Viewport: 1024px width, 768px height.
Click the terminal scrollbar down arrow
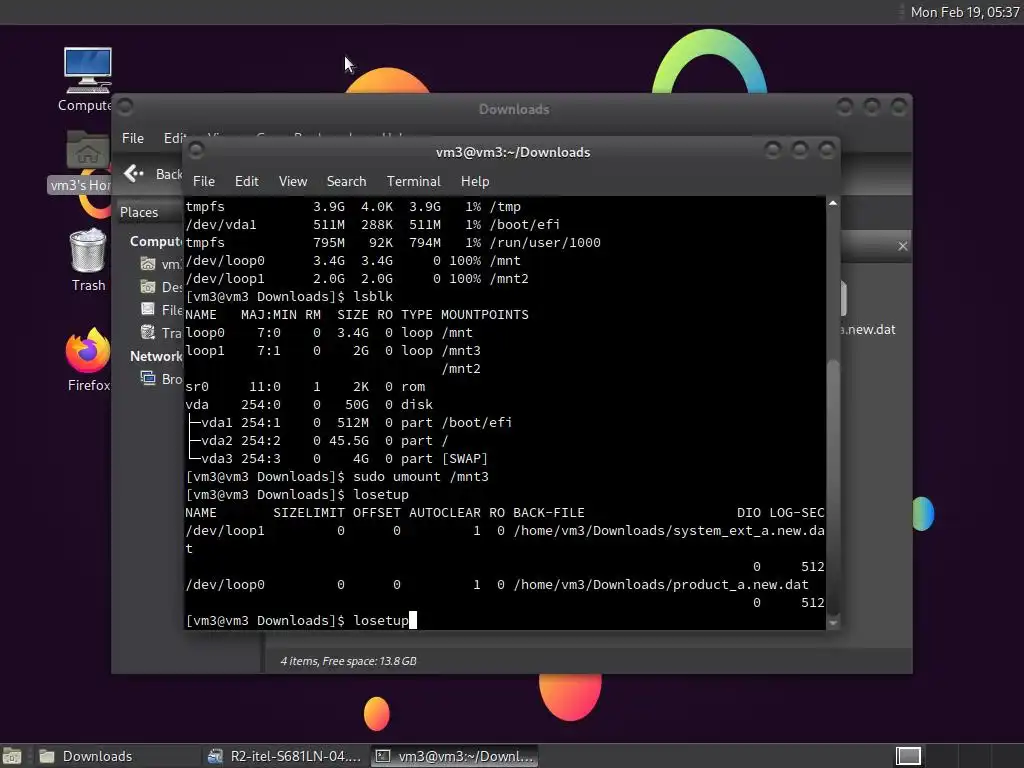click(x=833, y=623)
